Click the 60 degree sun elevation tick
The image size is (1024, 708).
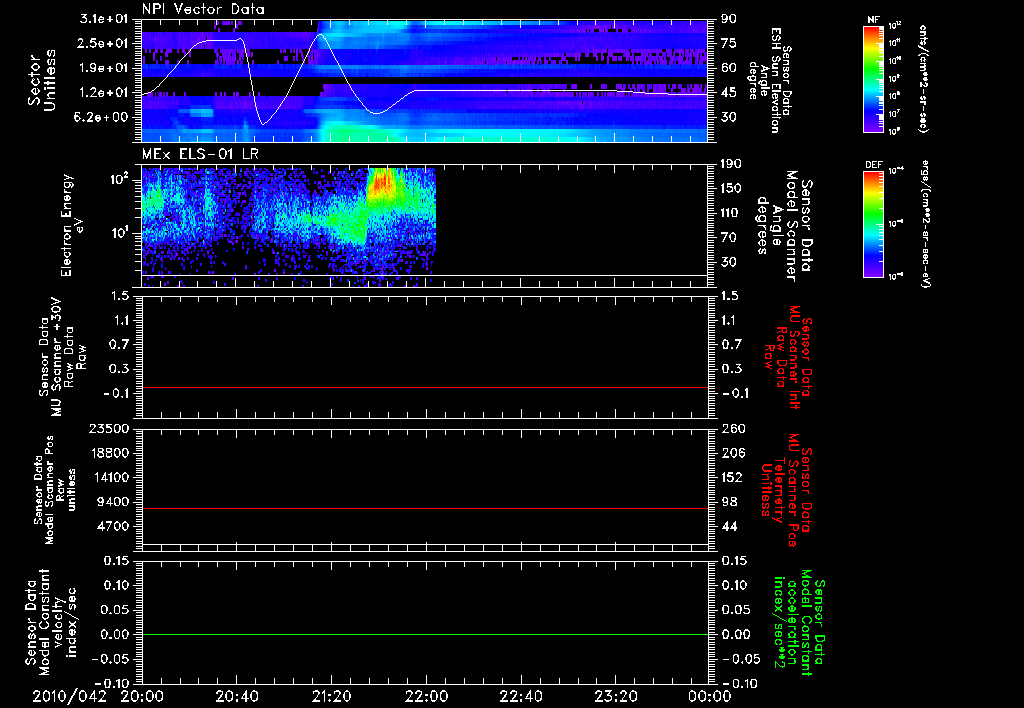[x=729, y=68]
